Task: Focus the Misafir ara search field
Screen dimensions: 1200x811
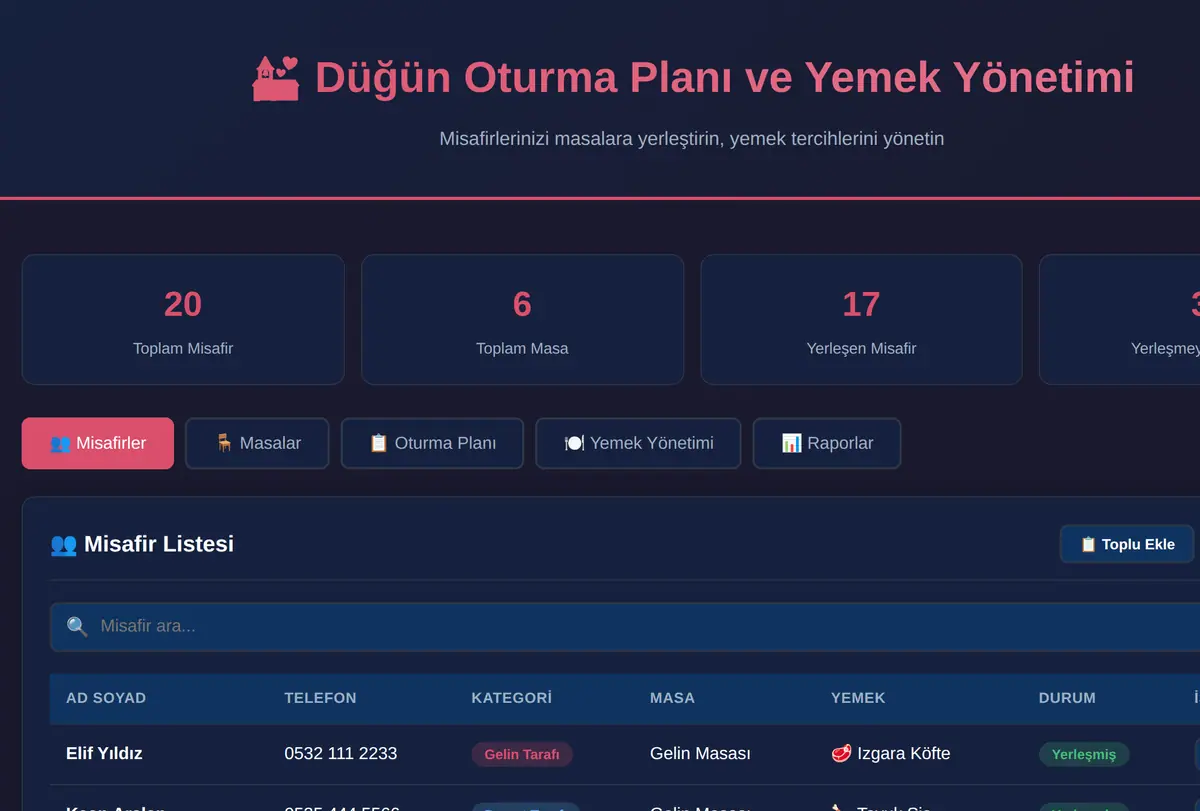Action: click(x=625, y=627)
